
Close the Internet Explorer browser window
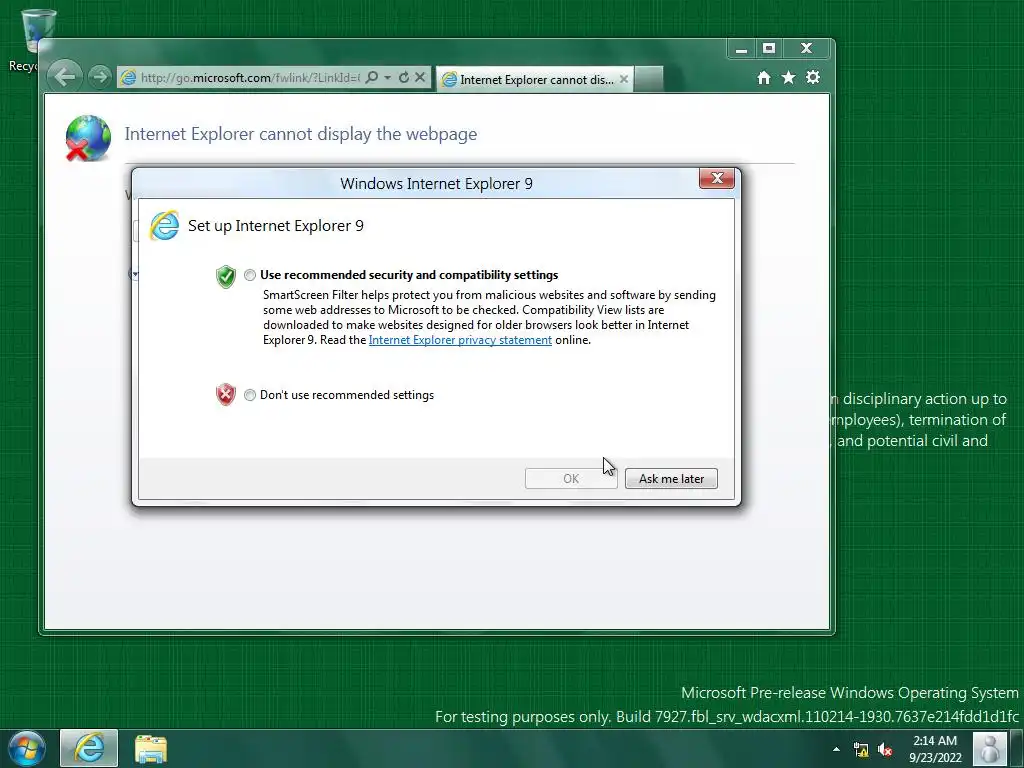click(807, 49)
